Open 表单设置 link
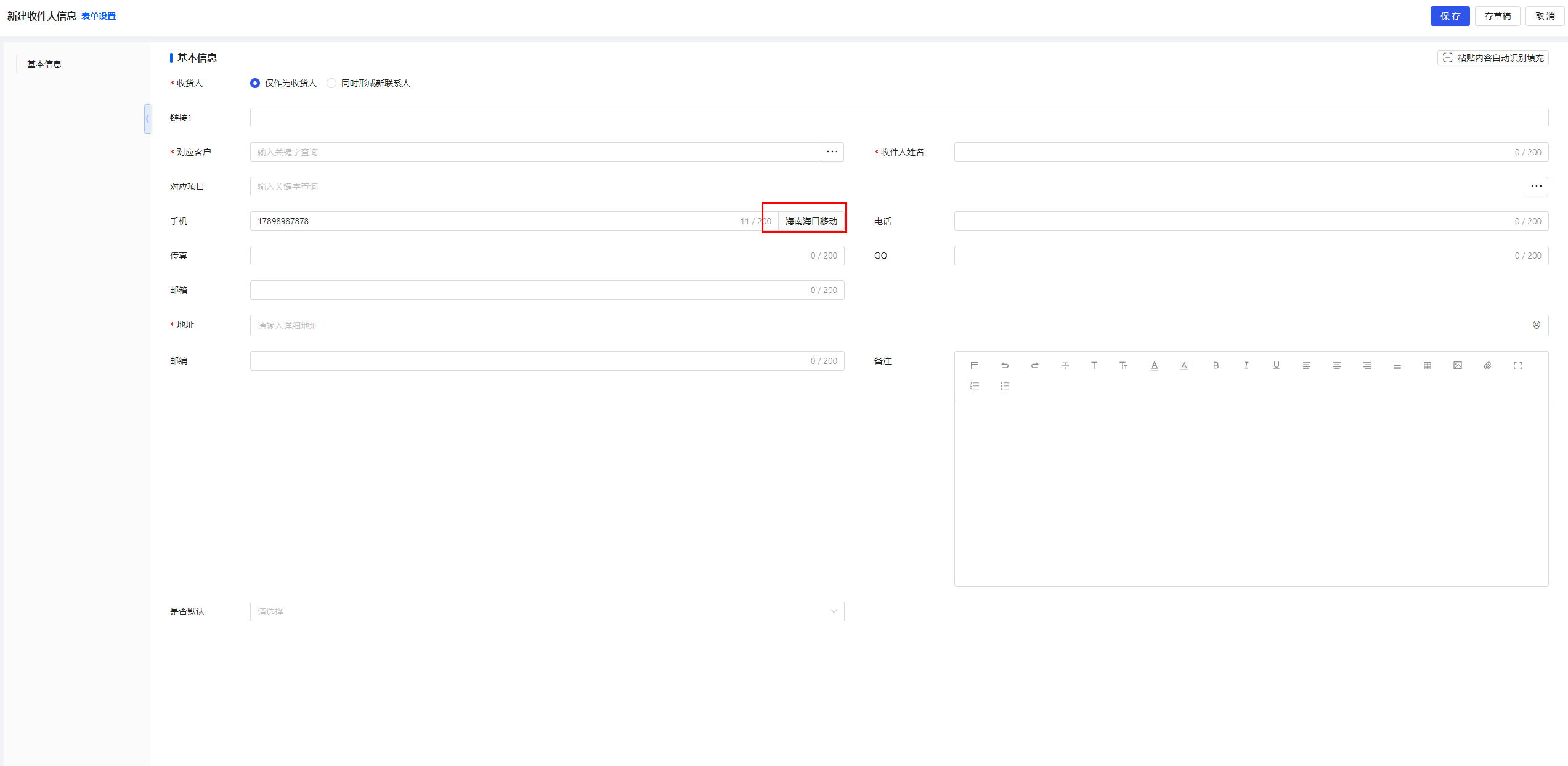 pos(99,16)
